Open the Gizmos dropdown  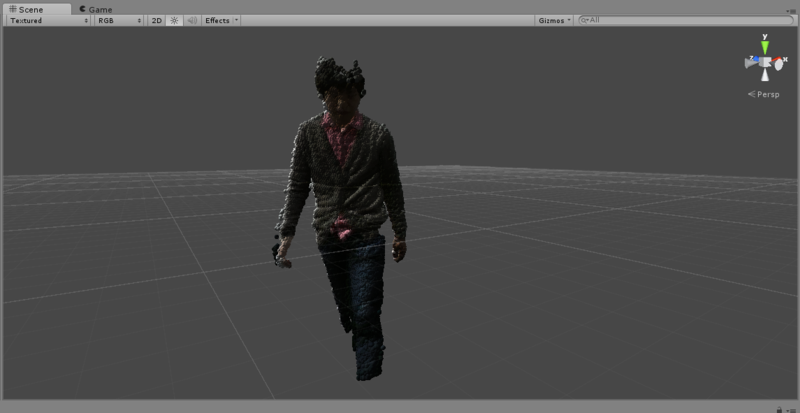pyautogui.click(x=555, y=20)
